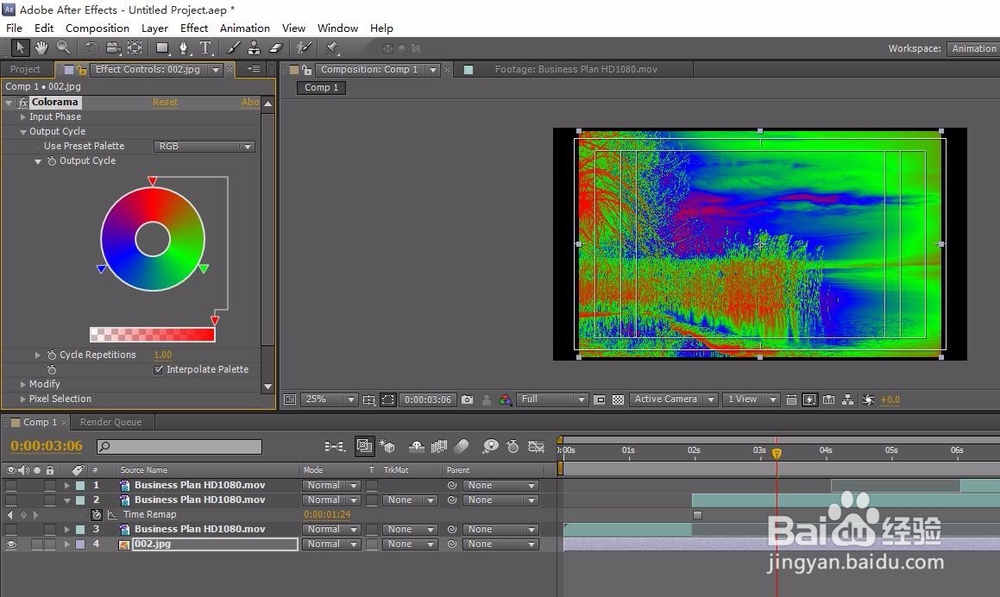This screenshot has width=1000, height=597.
Task: Toggle Cycle Repetitions stopwatch icon
Action: coord(52,355)
